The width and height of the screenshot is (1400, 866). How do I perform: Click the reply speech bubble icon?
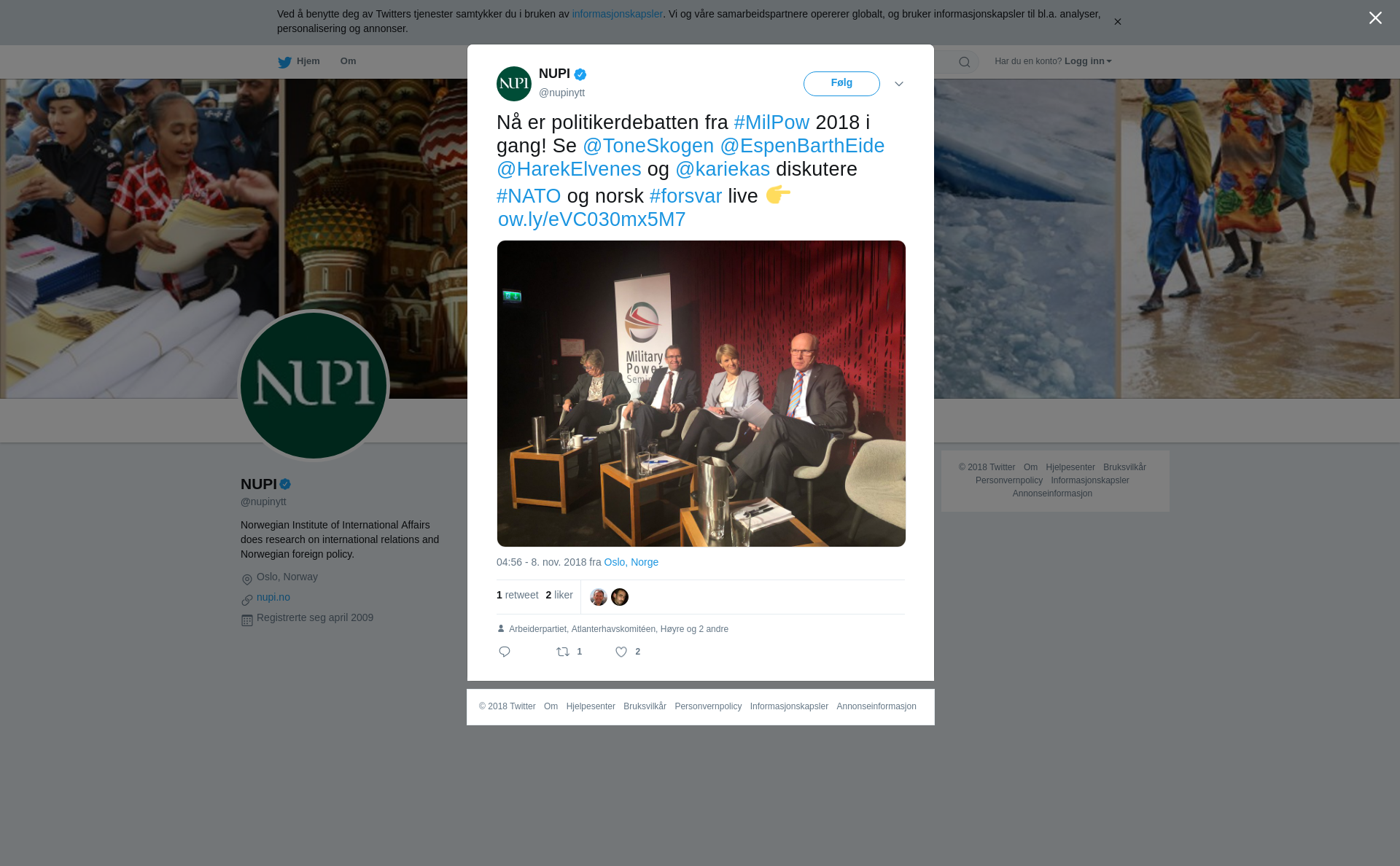(505, 652)
